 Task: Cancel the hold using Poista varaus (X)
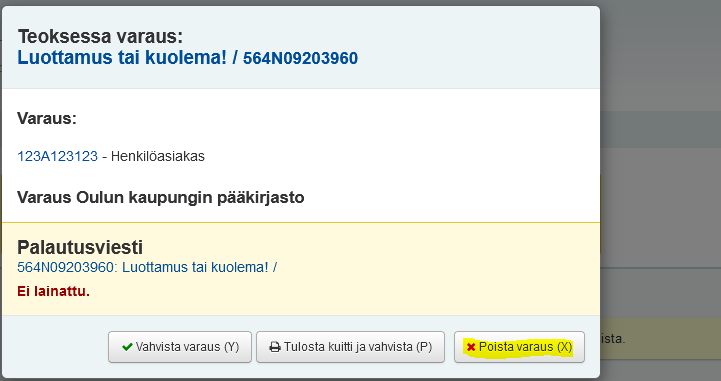(519, 347)
